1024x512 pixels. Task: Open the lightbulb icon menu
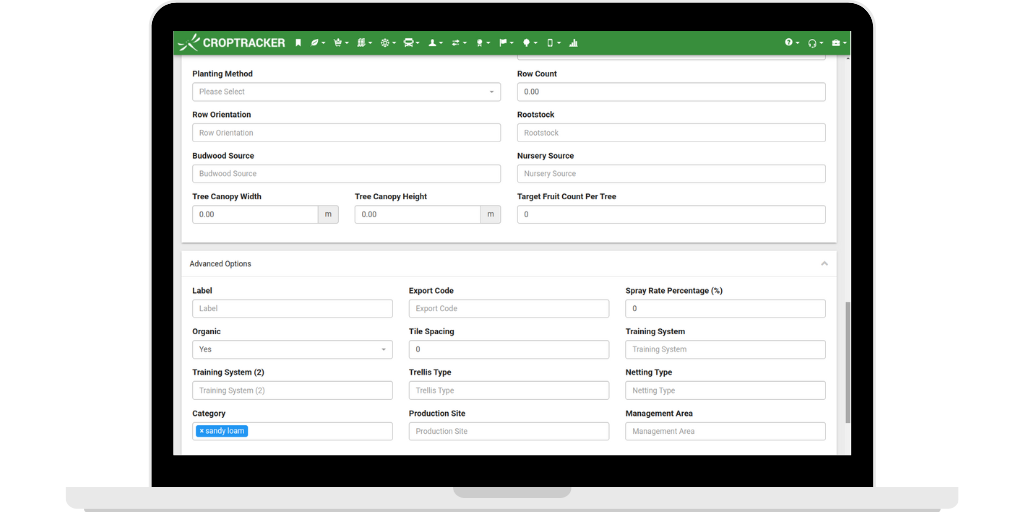tap(527, 43)
